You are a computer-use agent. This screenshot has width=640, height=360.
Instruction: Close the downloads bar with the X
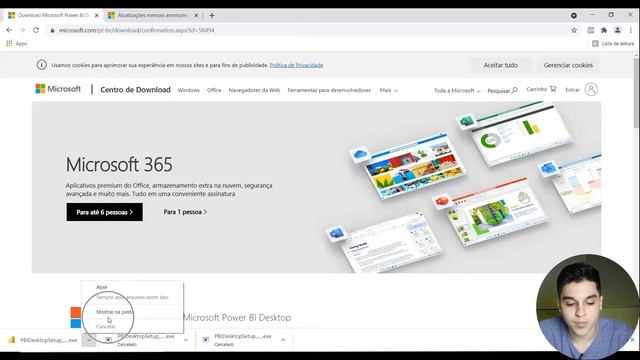coord(632,340)
